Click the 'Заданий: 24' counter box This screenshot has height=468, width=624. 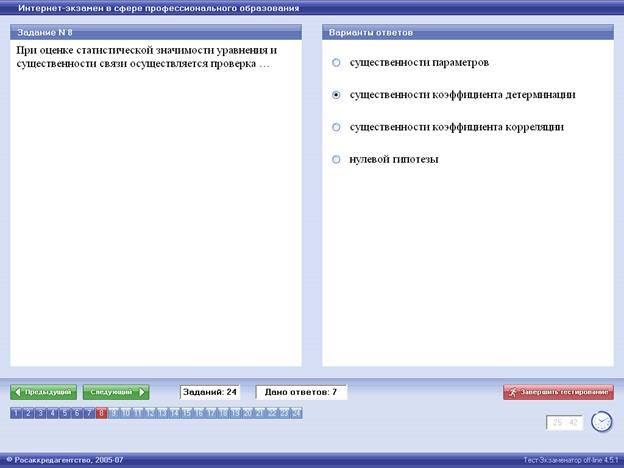click(210, 392)
